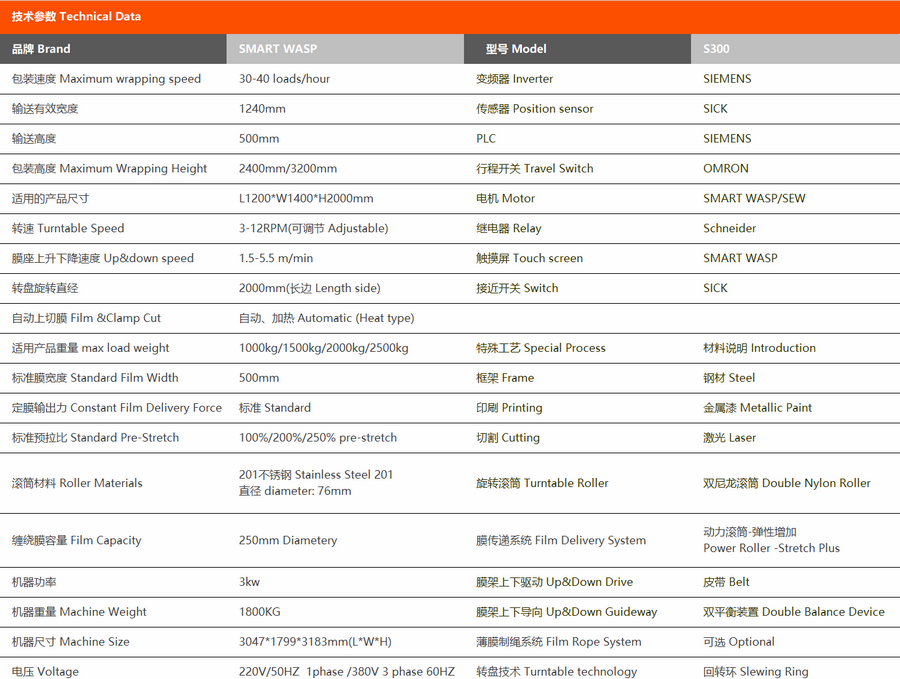This screenshot has height=679, width=900.
Task: Select the Double Nylon Roller text
Action: [786, 483]
